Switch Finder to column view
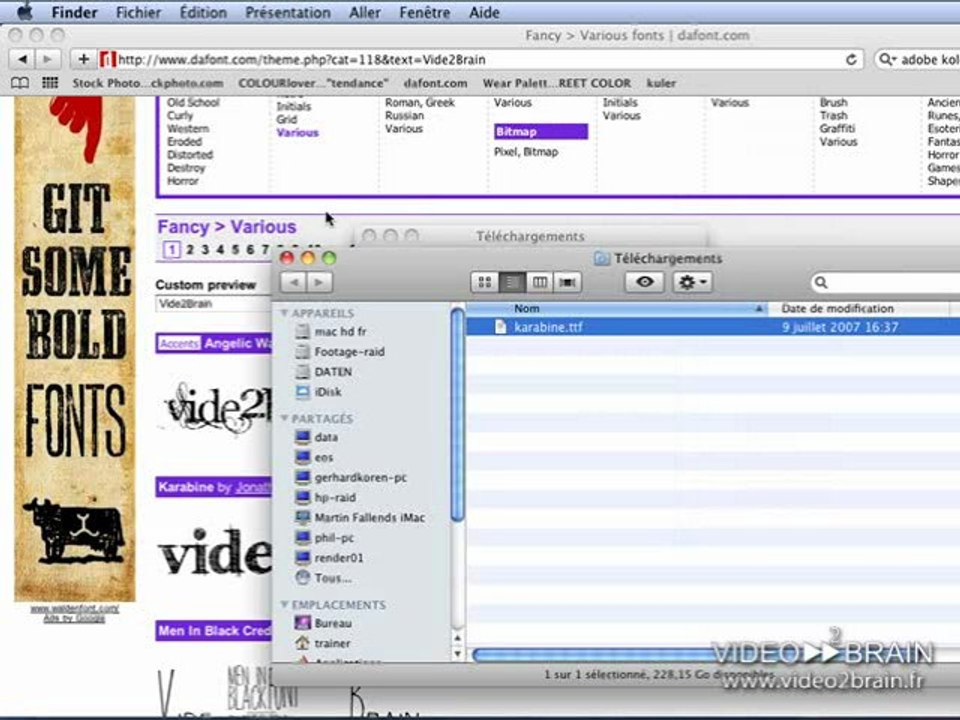 [539, 282]
